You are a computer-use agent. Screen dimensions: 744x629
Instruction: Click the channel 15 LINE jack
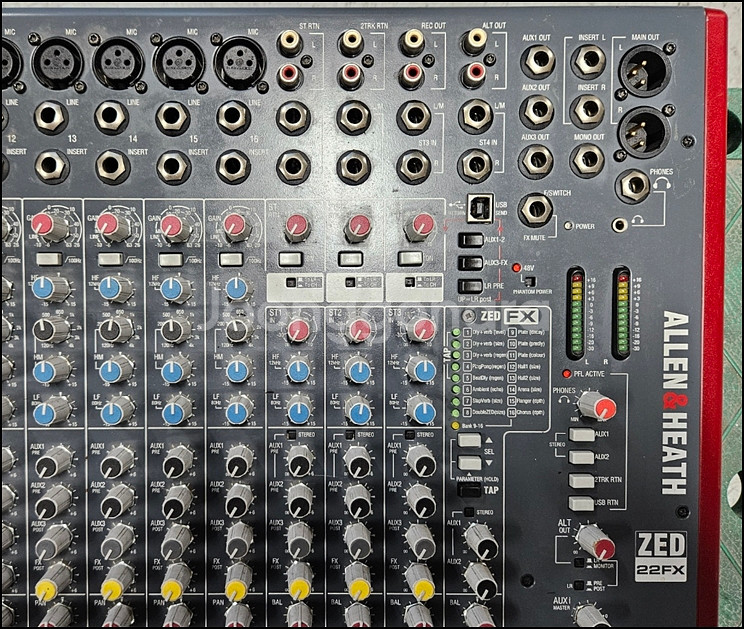pos(172,117)
